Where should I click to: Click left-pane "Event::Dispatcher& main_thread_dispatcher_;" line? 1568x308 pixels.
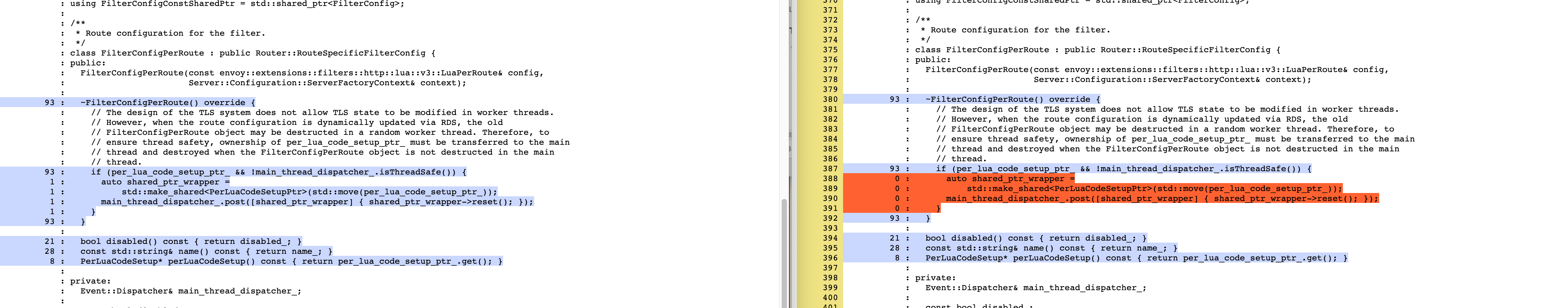(x=191, y=291)
